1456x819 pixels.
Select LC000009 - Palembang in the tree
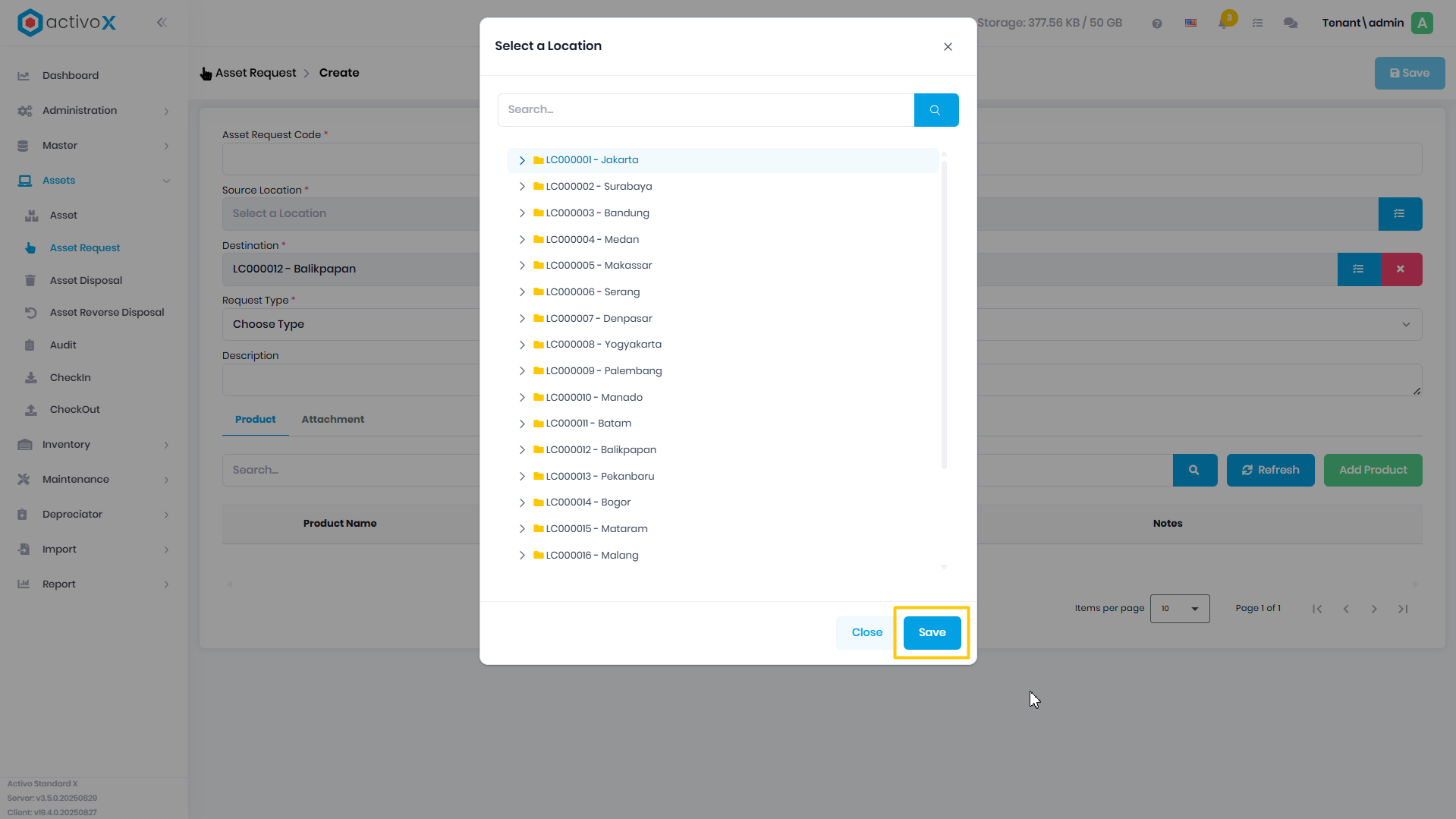(604, 371)
